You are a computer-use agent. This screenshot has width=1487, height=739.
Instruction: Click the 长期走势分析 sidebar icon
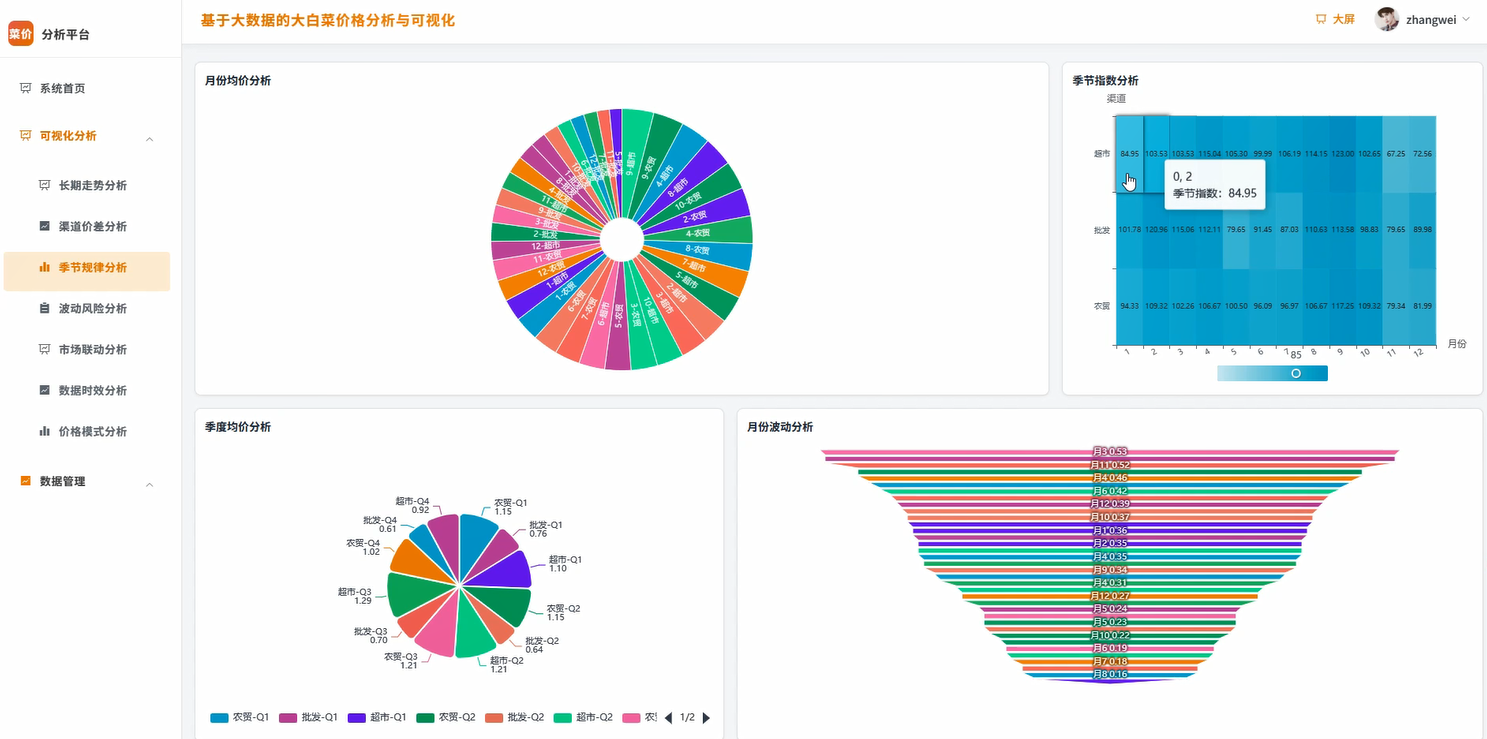click(x=44, y=185)
